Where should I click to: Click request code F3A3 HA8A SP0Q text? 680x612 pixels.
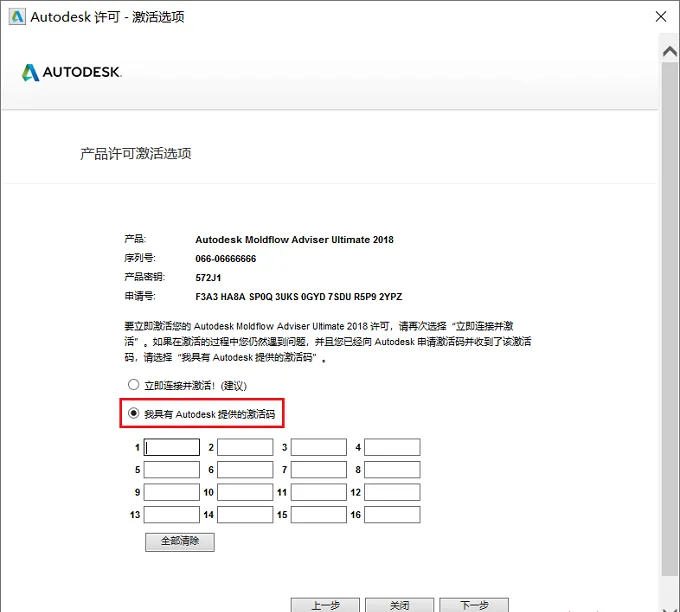[x=299, y=297]
